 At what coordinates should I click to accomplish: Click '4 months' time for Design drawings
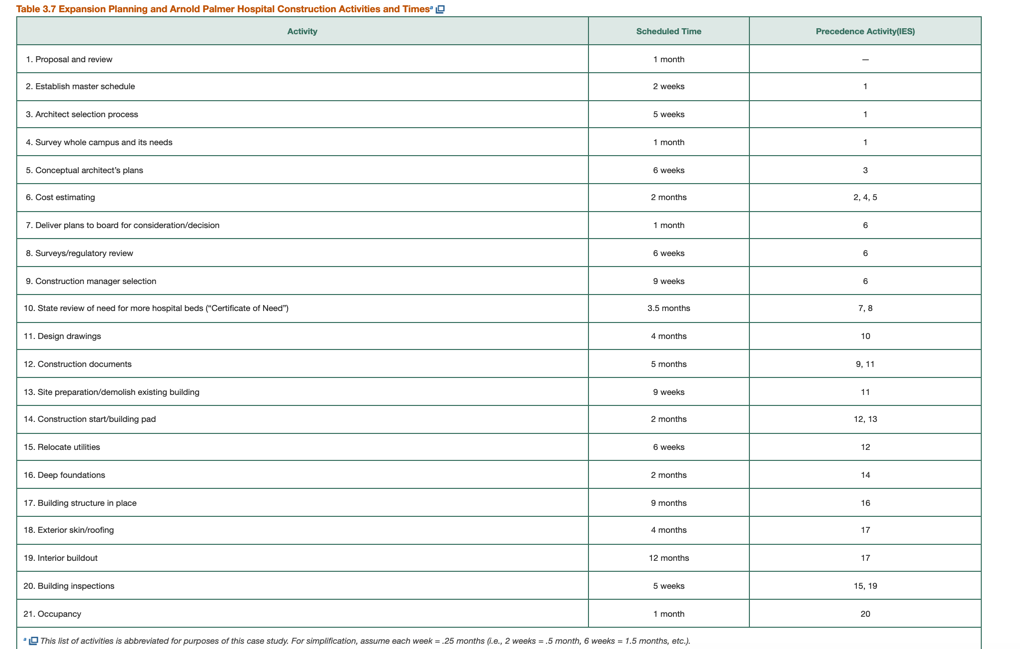[669, 336]
